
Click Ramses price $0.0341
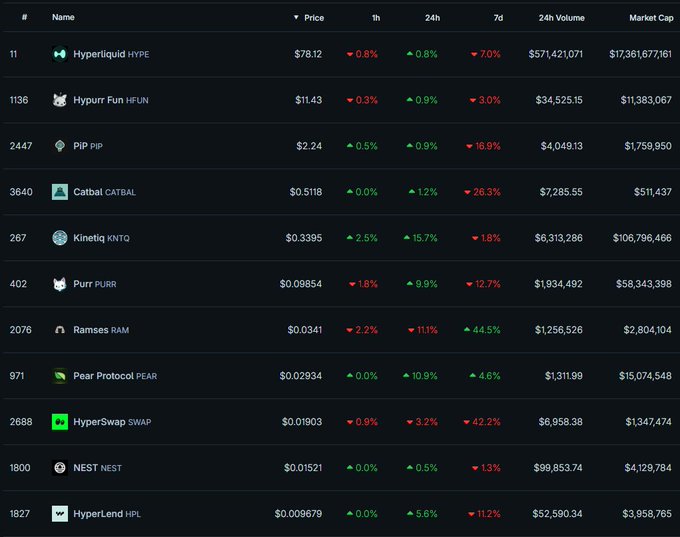pyautogui.click(x=304, y=330)
